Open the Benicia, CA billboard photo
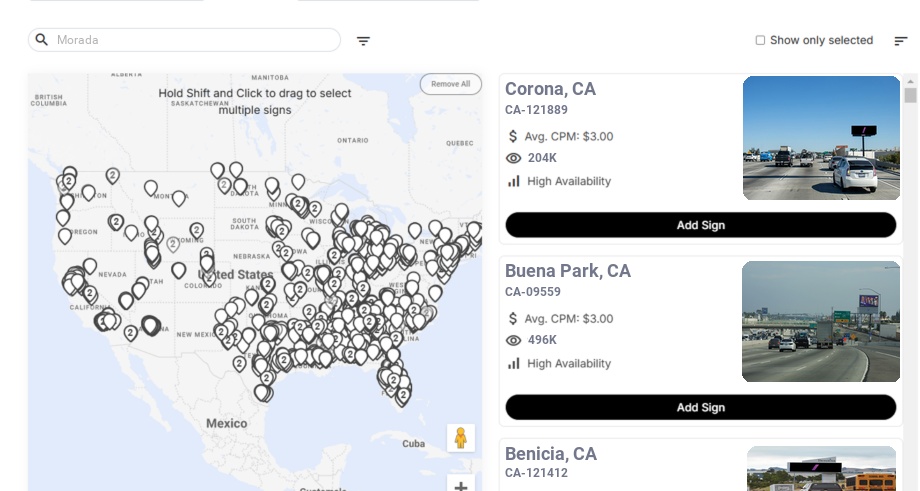 821,468
